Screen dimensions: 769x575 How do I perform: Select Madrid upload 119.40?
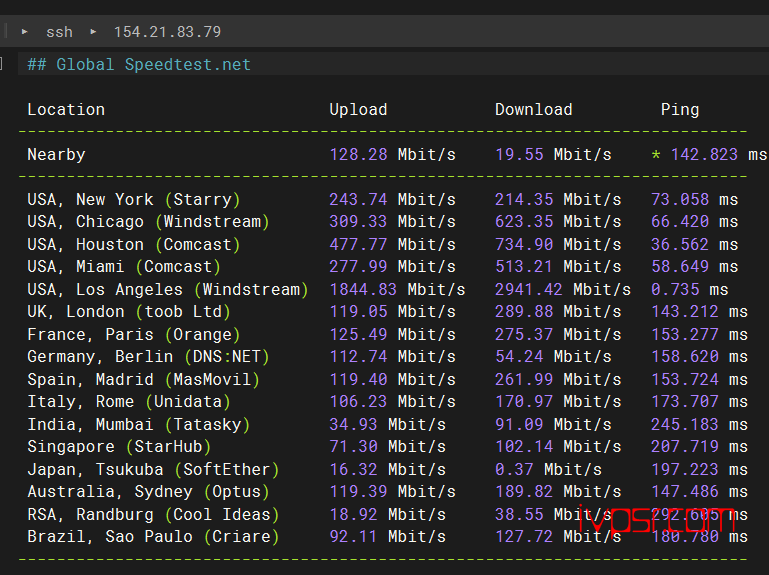pyautogui.click(x=358, y=380)
